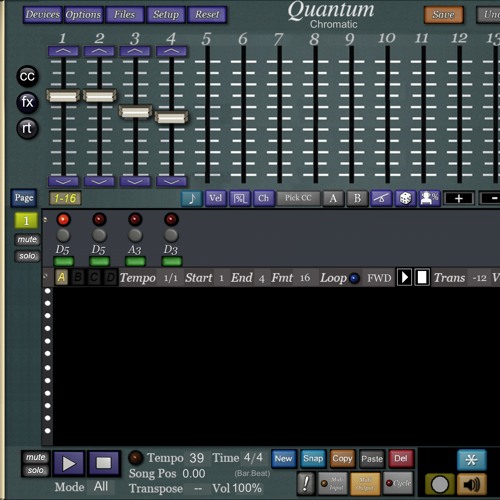Toggle the red LED above D3 track
Image resolution: width=500 pixels, height=500 pixels.
tap(171, 220)
